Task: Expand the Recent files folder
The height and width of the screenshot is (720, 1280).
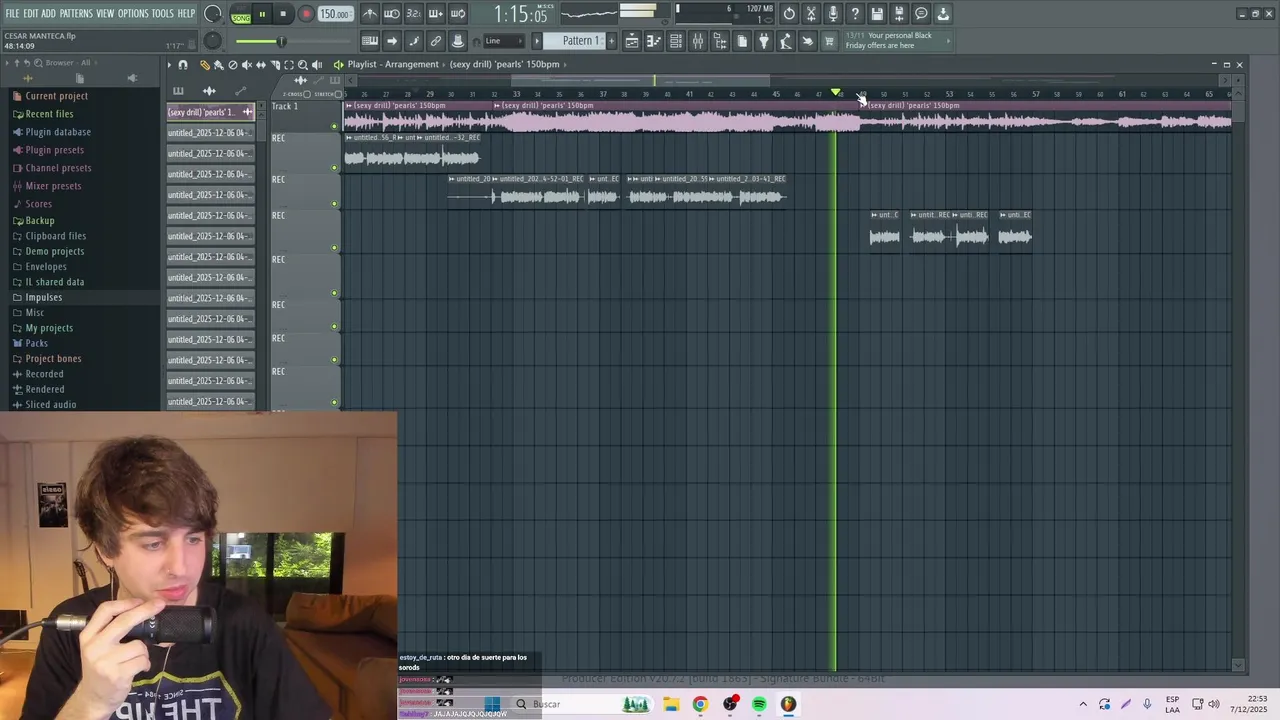Action: (49, 114)
